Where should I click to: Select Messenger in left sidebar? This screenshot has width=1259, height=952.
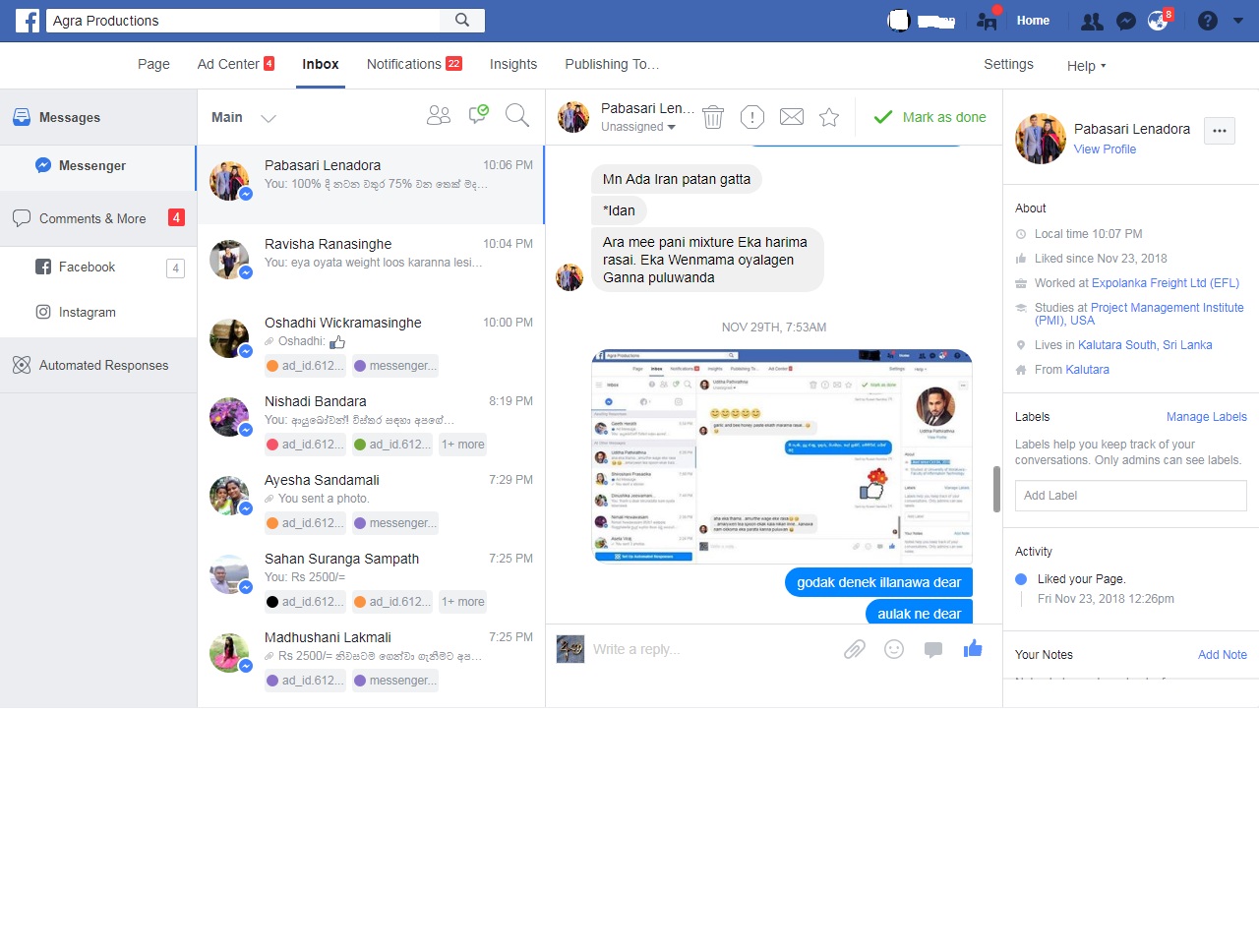(98, 166)
